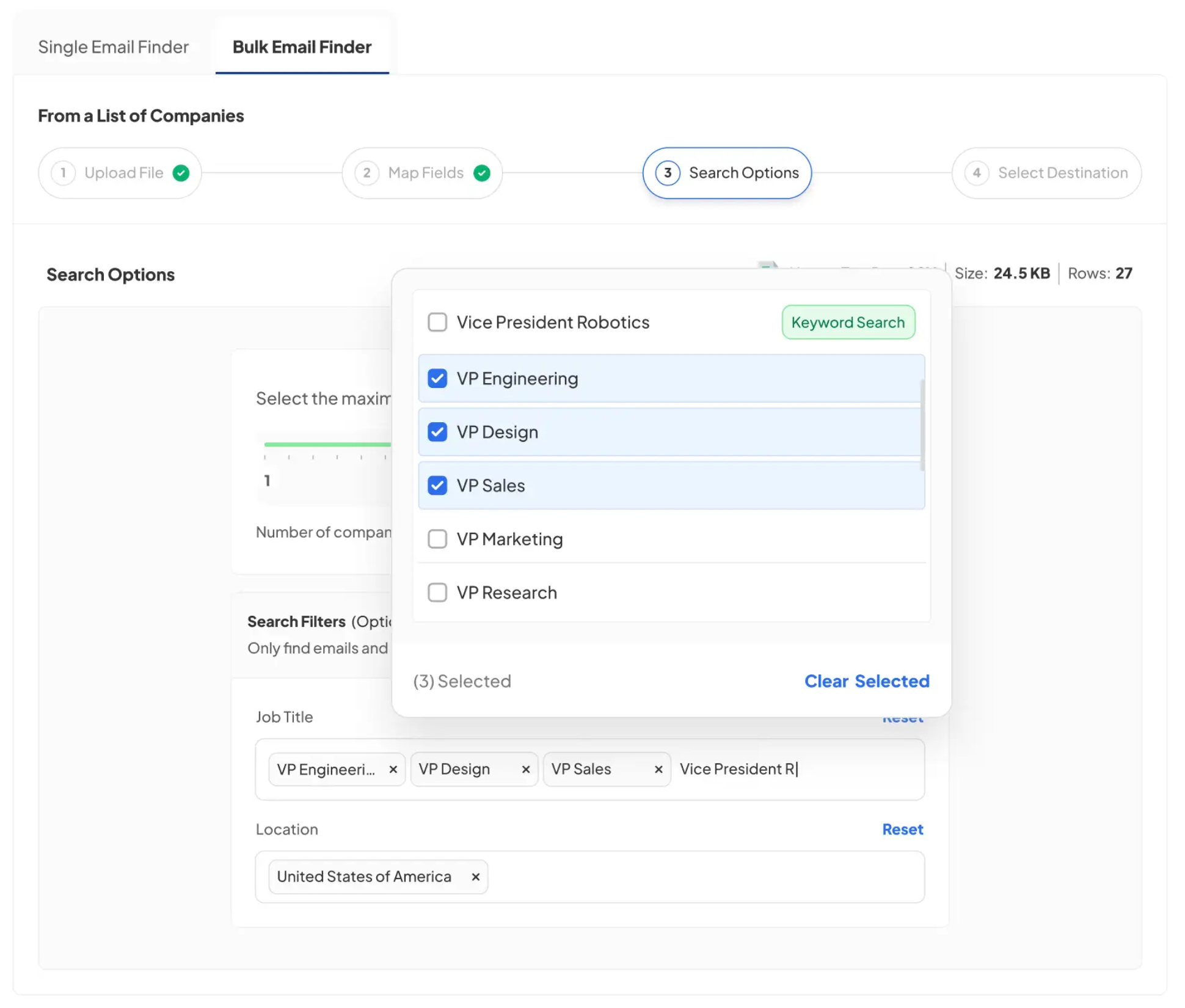Check the Vice President Robotics checkbox
This screenshot has height=1008, width=1185.
click(437, 322)
